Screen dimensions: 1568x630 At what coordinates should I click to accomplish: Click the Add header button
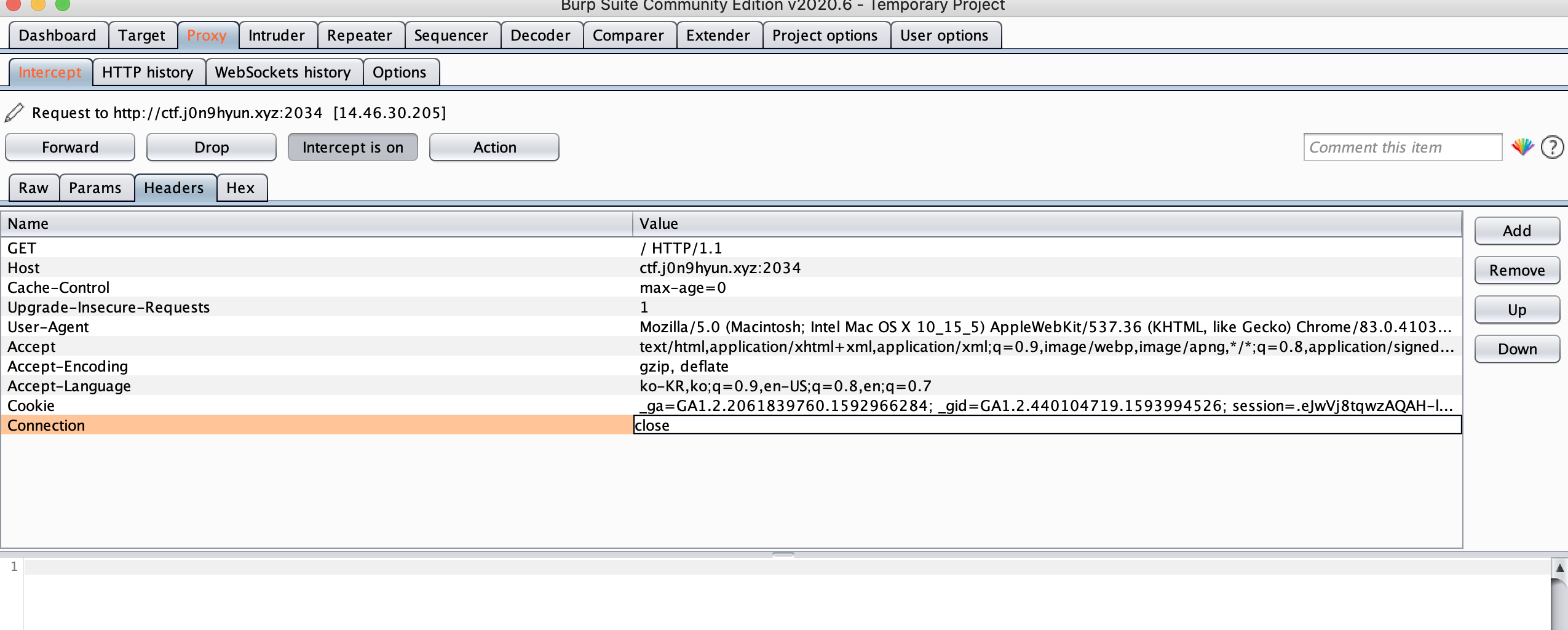coord(1517,231)
